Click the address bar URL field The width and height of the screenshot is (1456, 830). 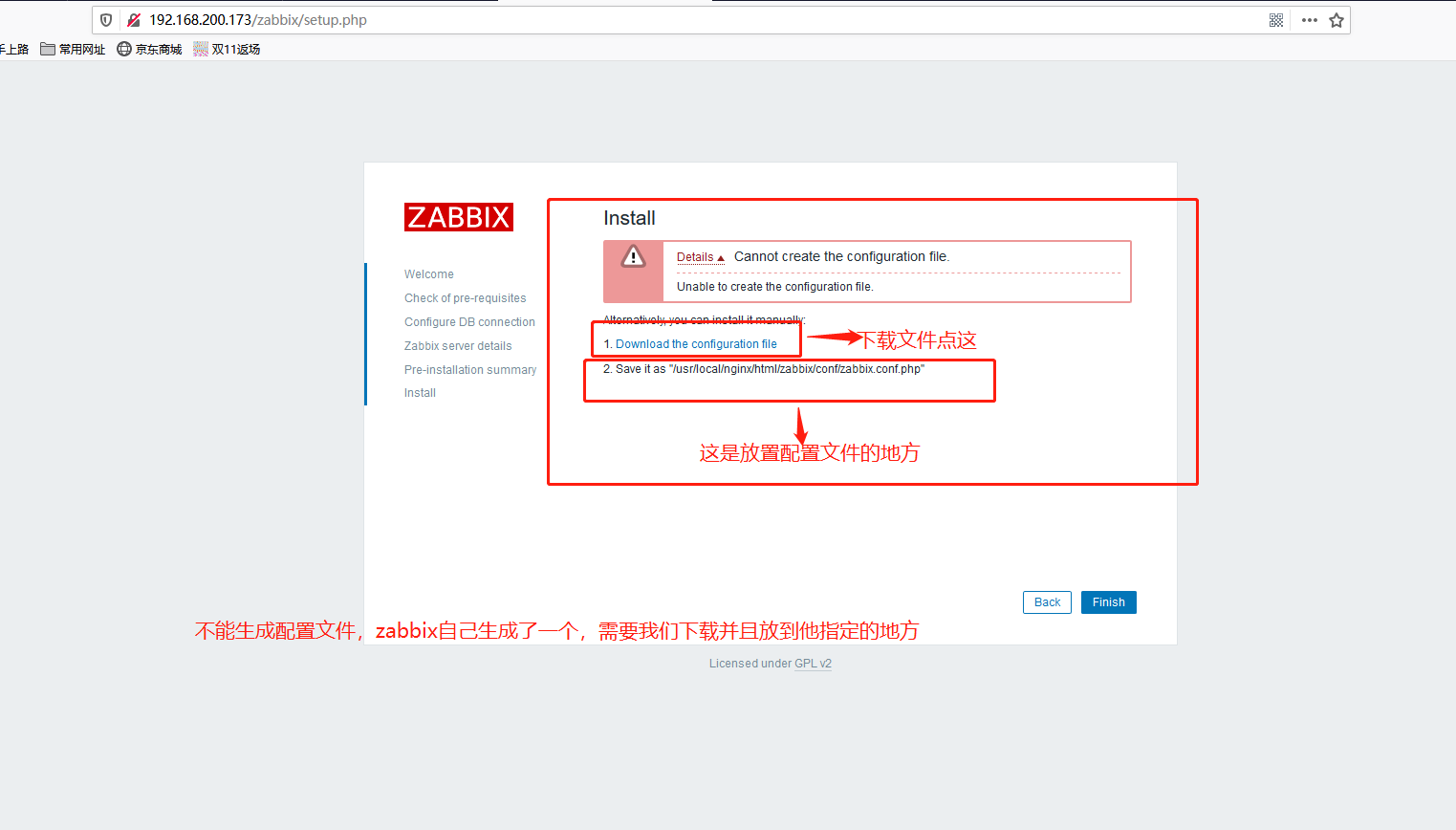[669, 20]
